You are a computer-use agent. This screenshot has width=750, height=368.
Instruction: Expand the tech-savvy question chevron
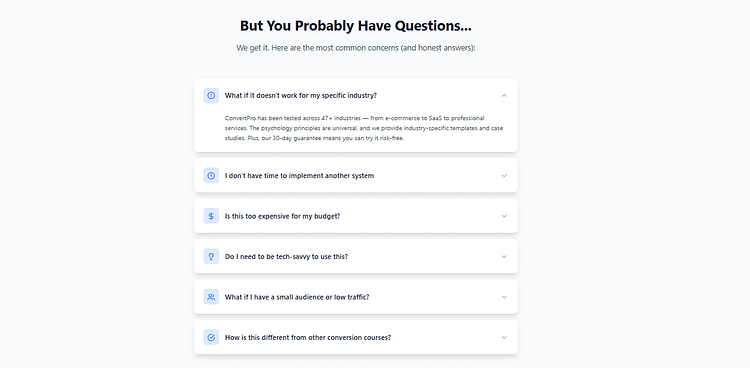pyautogui.click(x=504, y=256)
